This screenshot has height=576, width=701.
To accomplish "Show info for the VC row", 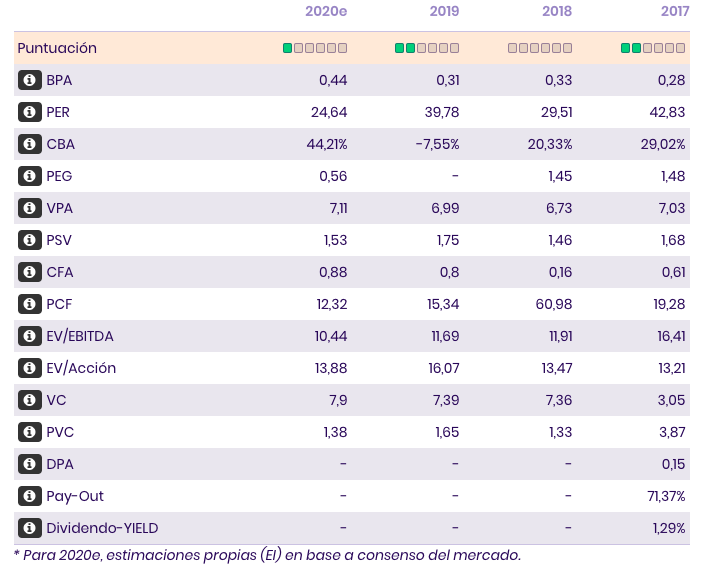I will click(30, 400).
